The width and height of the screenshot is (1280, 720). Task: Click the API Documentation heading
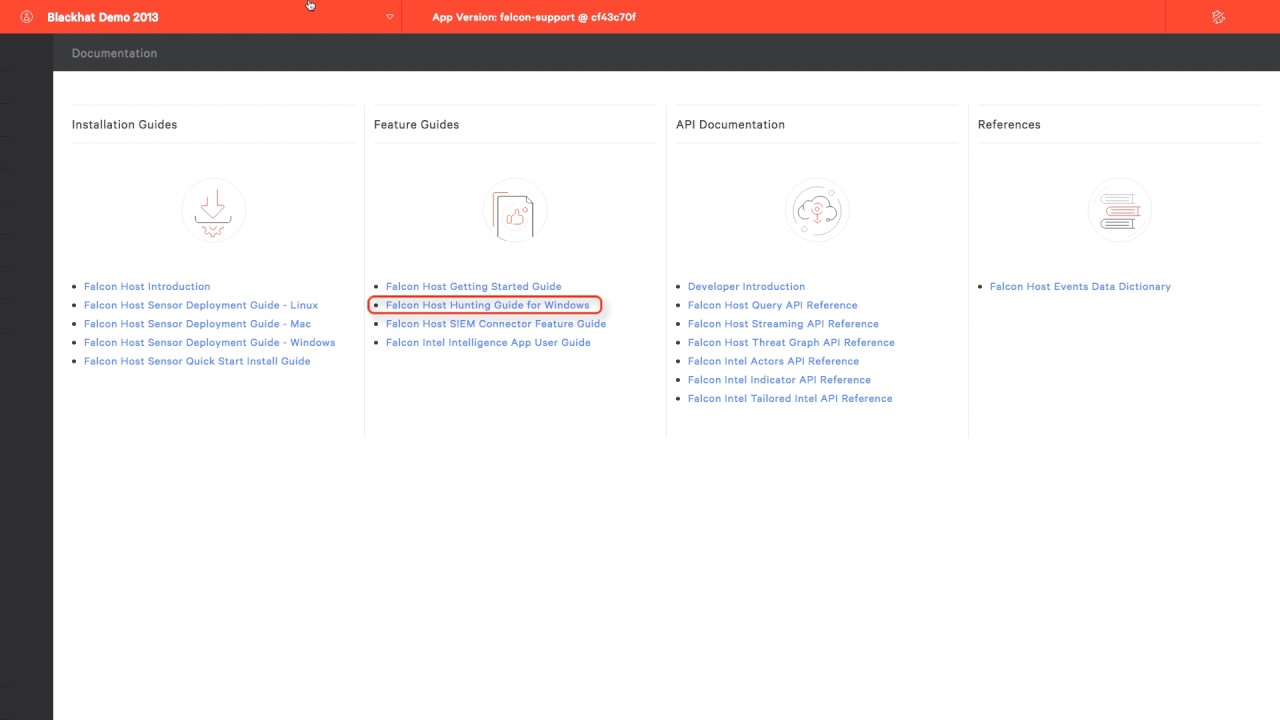[x=730, y=124]
